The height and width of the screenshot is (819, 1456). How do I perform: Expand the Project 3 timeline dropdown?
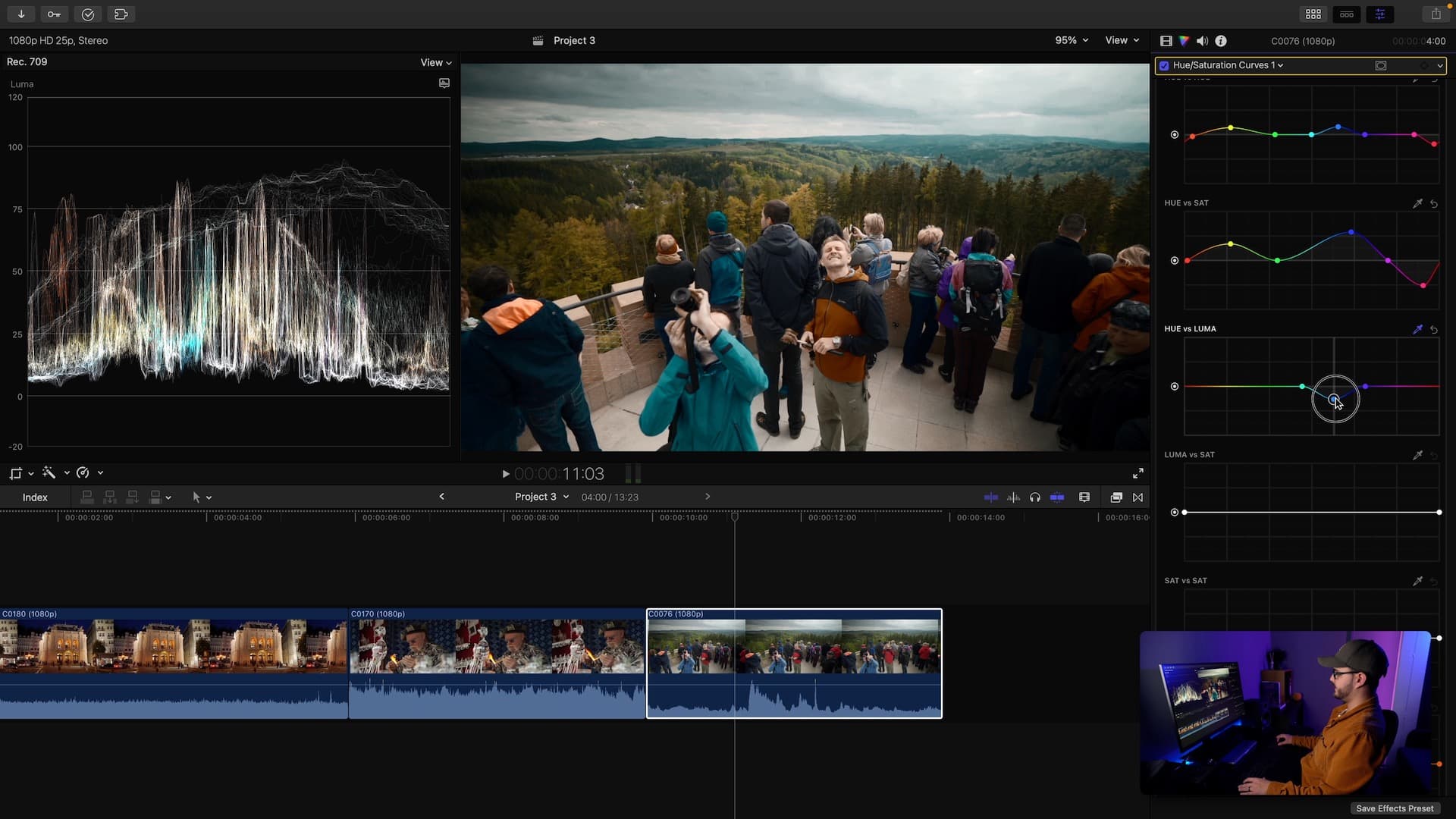coord(541,497)
